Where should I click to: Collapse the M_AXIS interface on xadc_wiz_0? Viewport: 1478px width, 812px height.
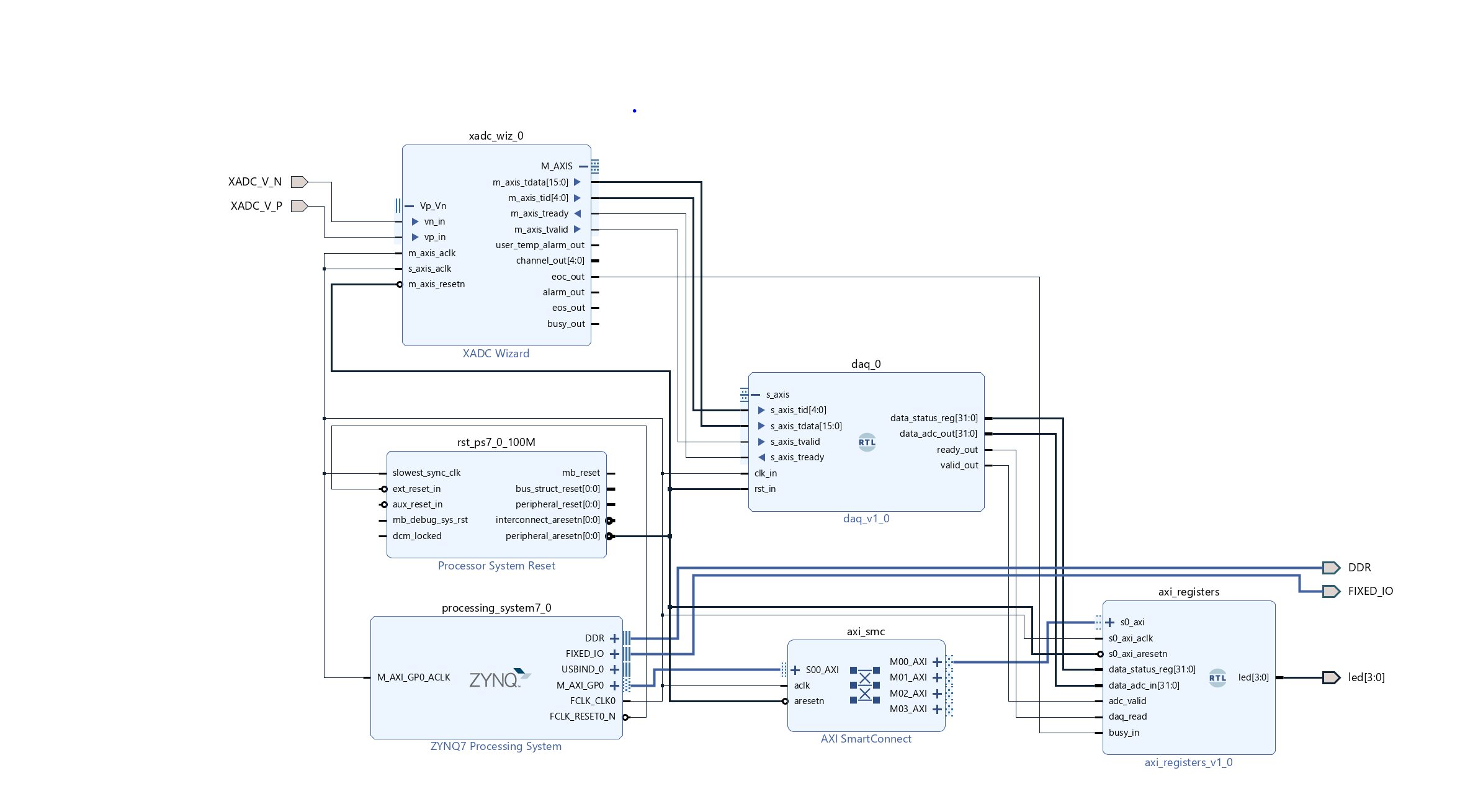pos(583,166)
